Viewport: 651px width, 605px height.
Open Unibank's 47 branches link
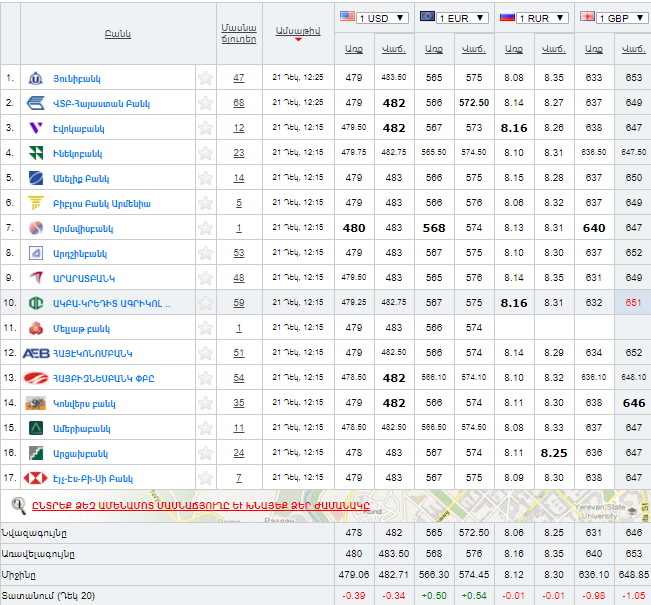(x=239, y=78)
